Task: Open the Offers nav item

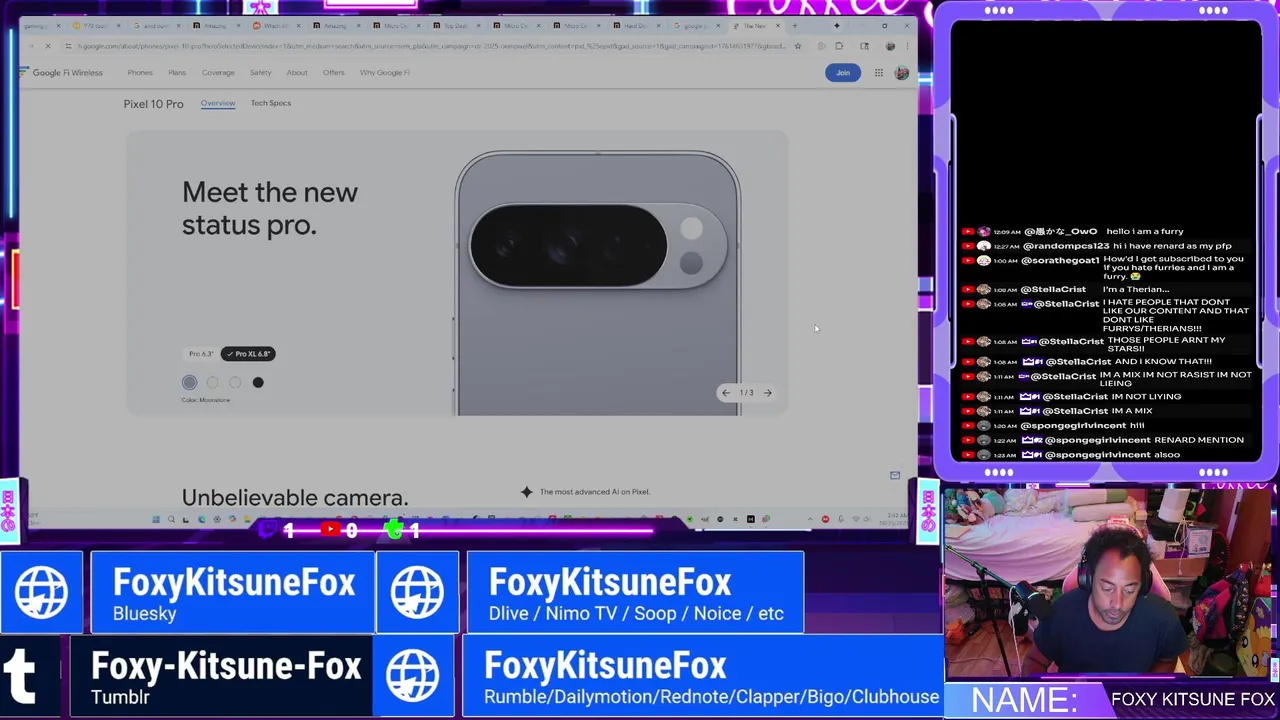Action: coord(333,72)
